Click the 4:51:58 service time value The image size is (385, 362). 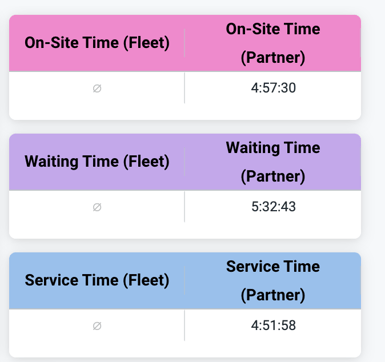tap(273, 325)
